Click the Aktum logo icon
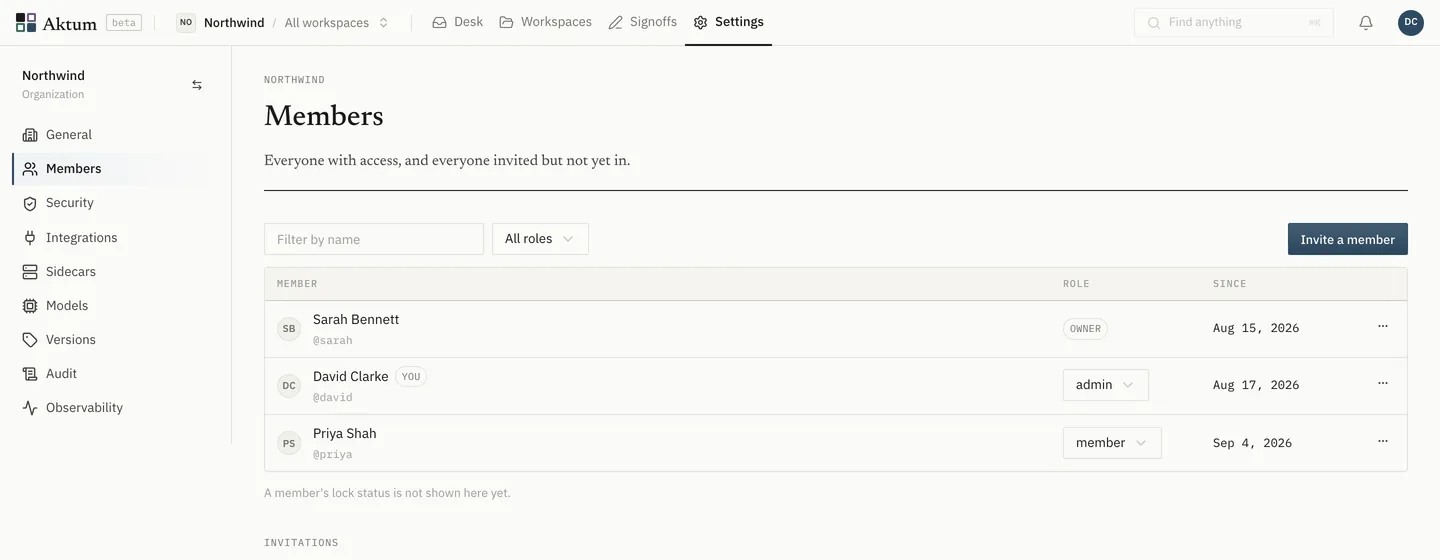 (x=26, y=22)
